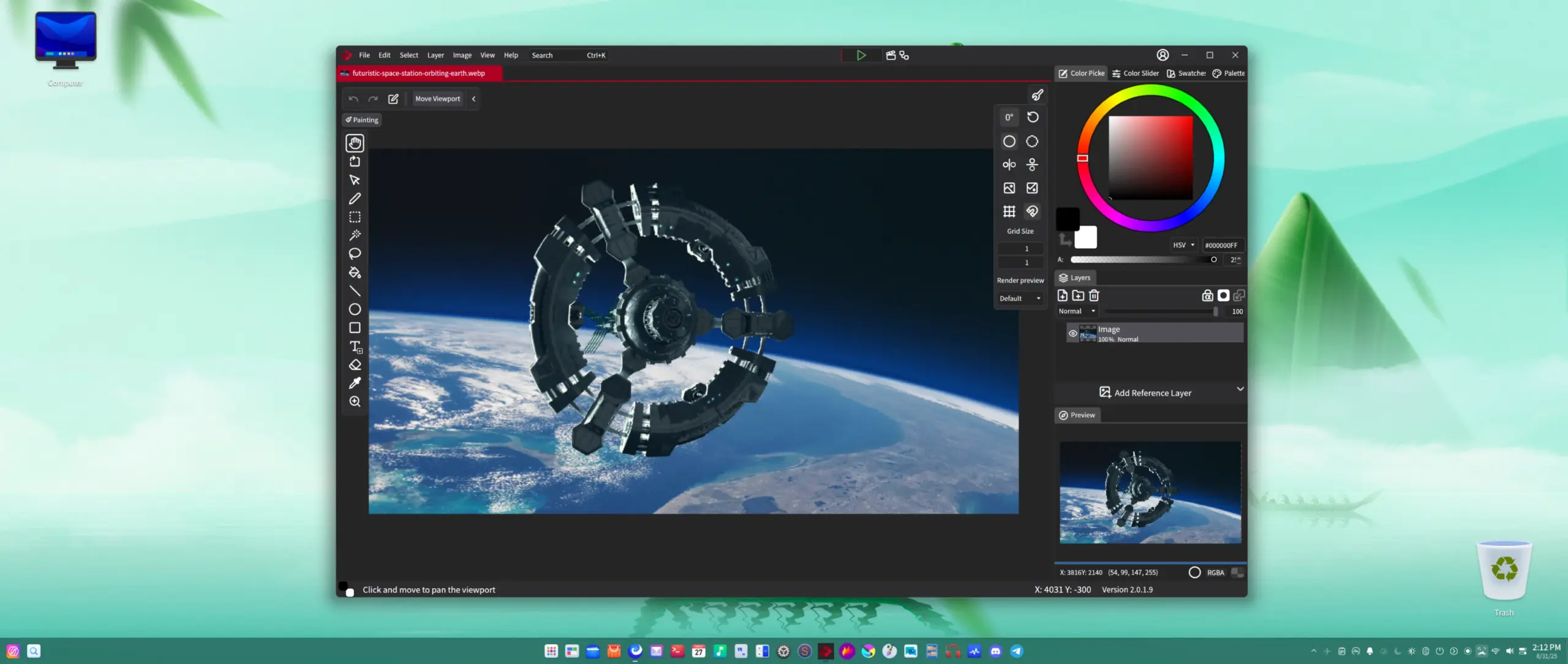The height and width of the screenshot is (664, 1568).
Task: Select the Line tool
Action: click(x=355, y=291)
